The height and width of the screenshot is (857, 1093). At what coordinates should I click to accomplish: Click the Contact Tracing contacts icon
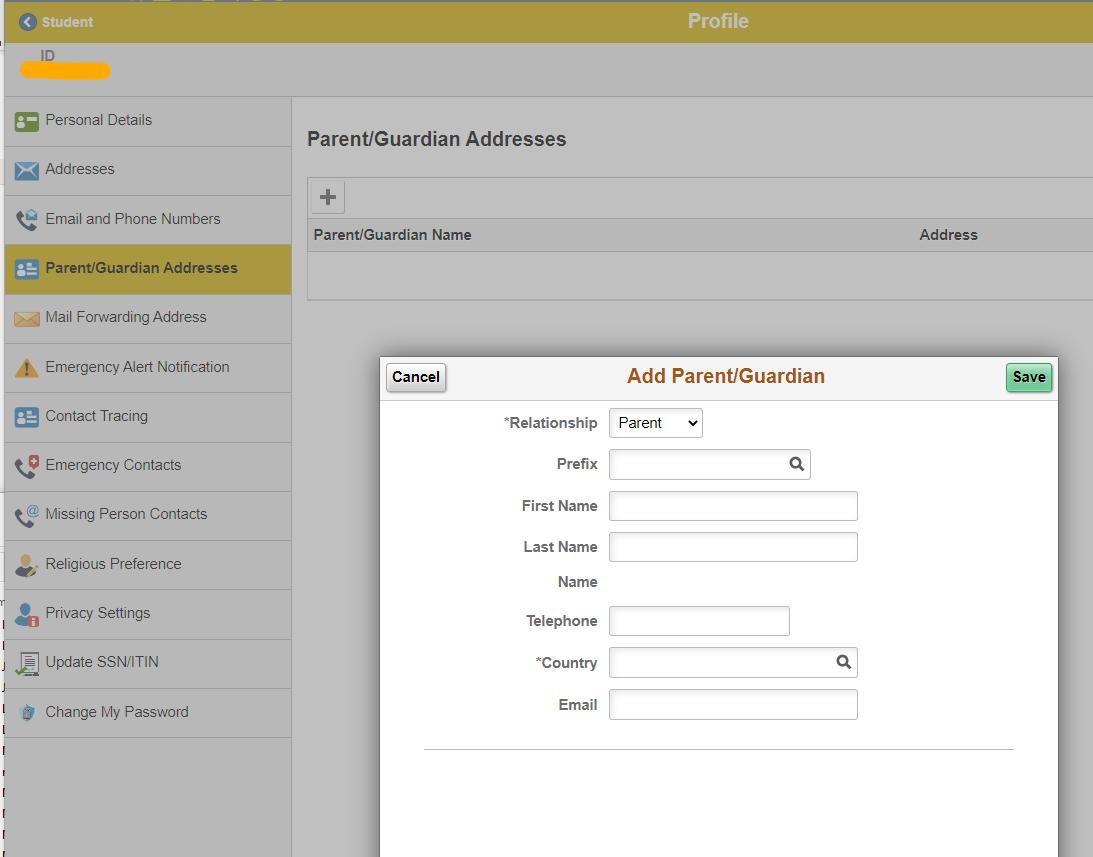point(25,416)
